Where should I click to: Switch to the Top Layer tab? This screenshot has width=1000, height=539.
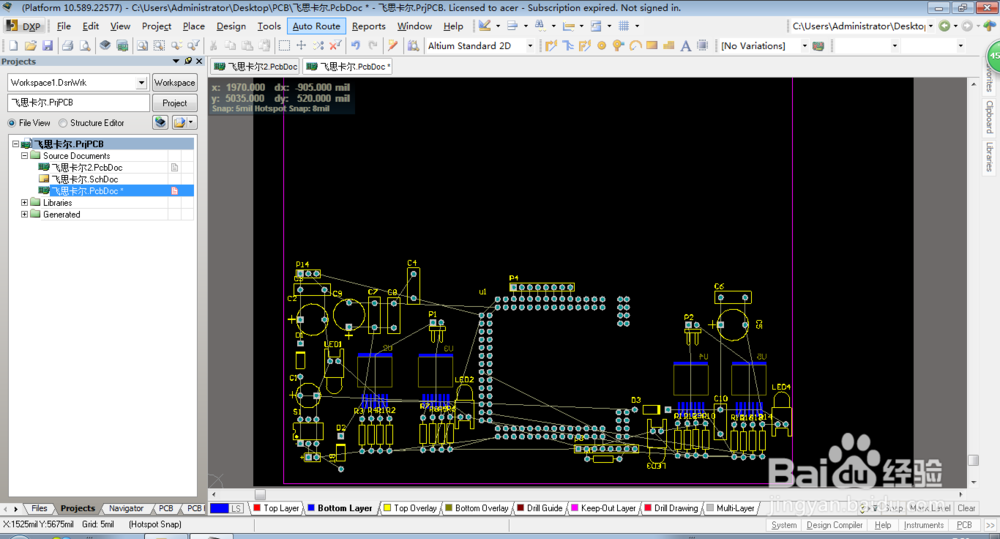pos(276,508)
